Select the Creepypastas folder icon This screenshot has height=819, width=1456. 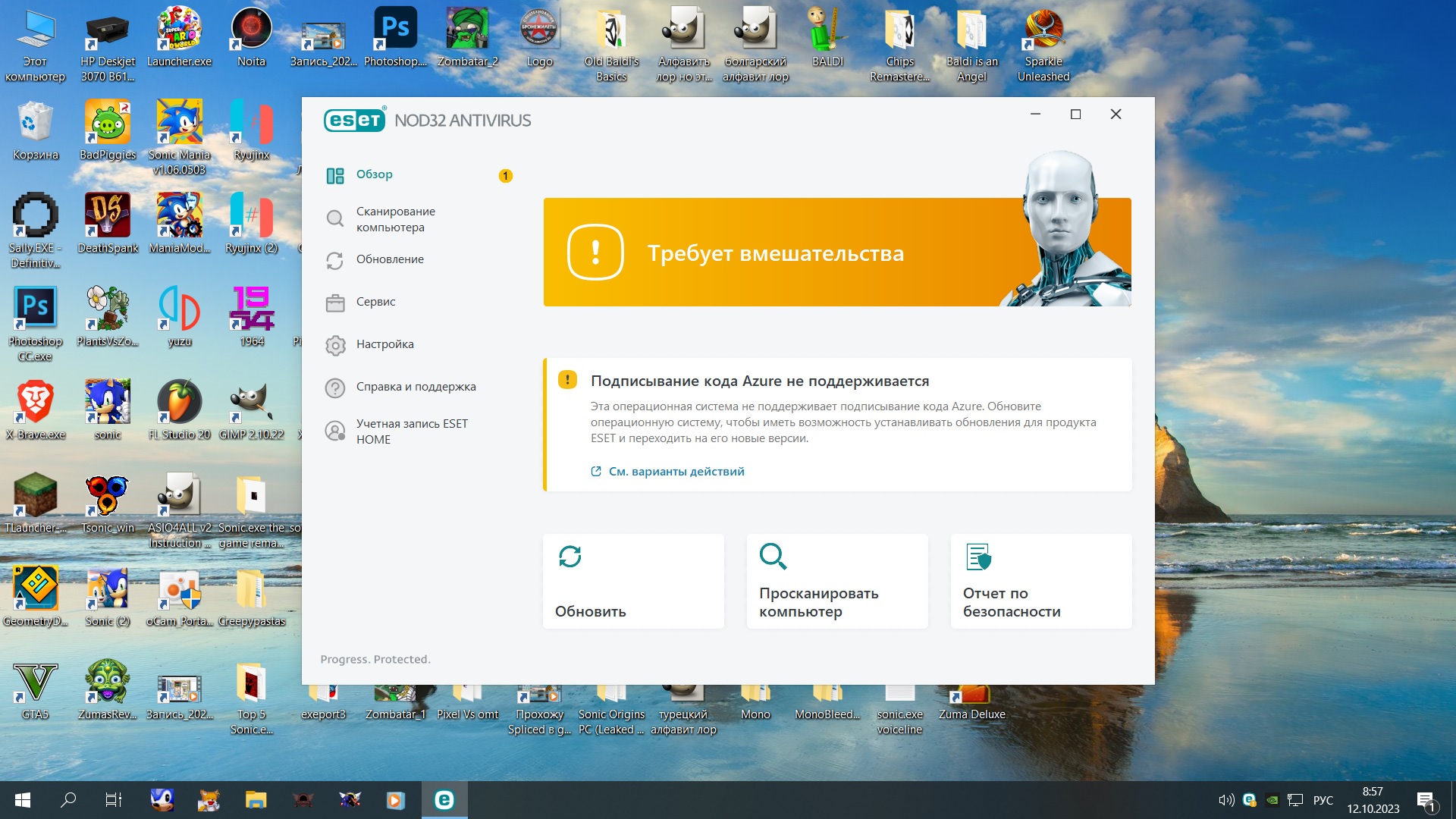tap(252, 597)
